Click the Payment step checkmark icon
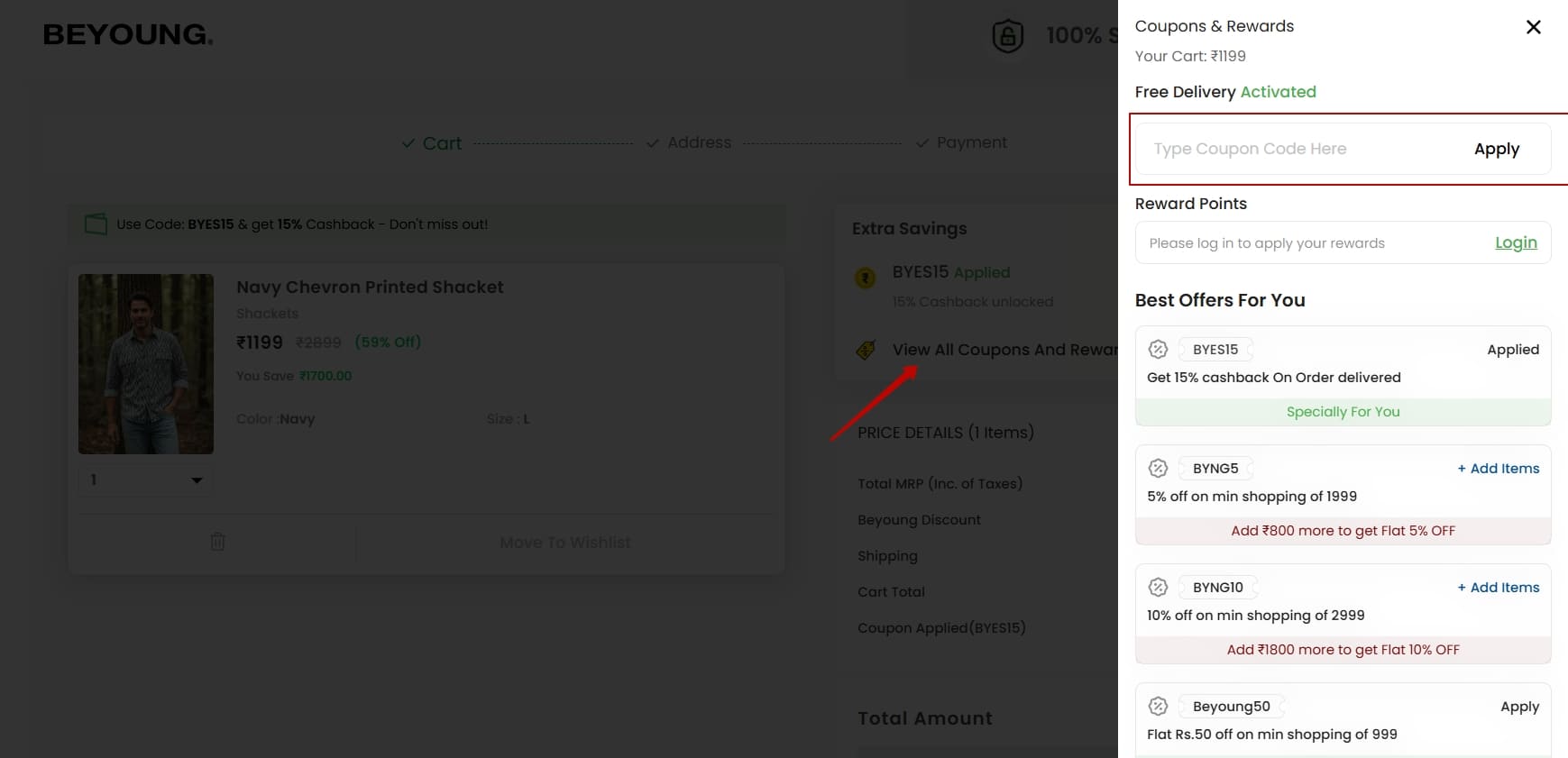This screenshot has width=1568, height=758. point(922,143)
